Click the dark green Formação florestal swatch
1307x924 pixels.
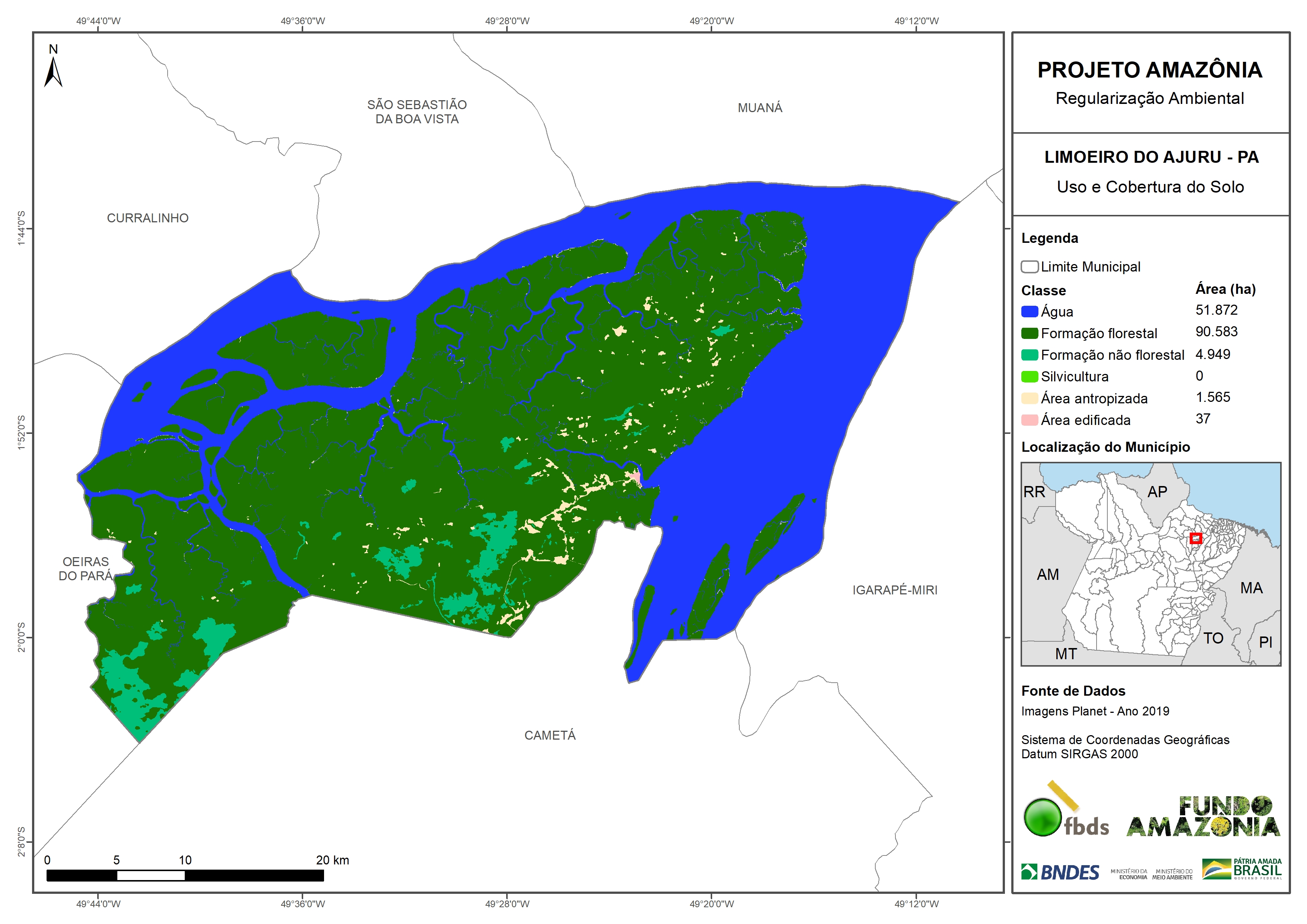tap(1029, 333)
